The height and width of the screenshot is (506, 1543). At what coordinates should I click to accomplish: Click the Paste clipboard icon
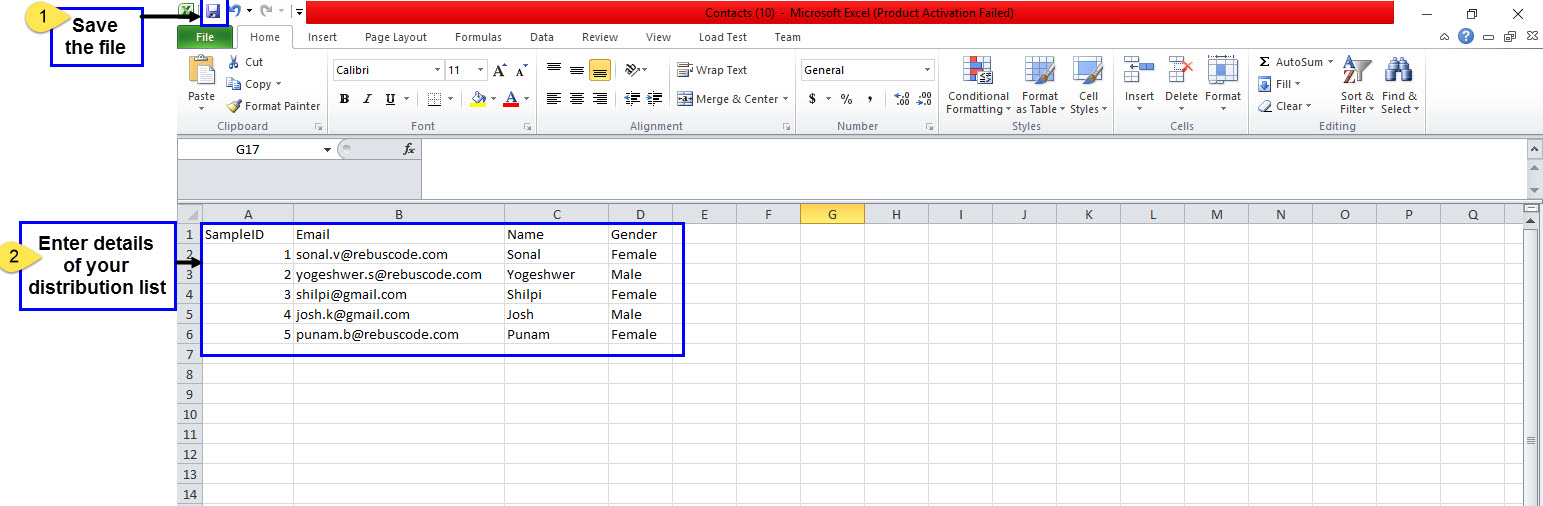point(201,70)
